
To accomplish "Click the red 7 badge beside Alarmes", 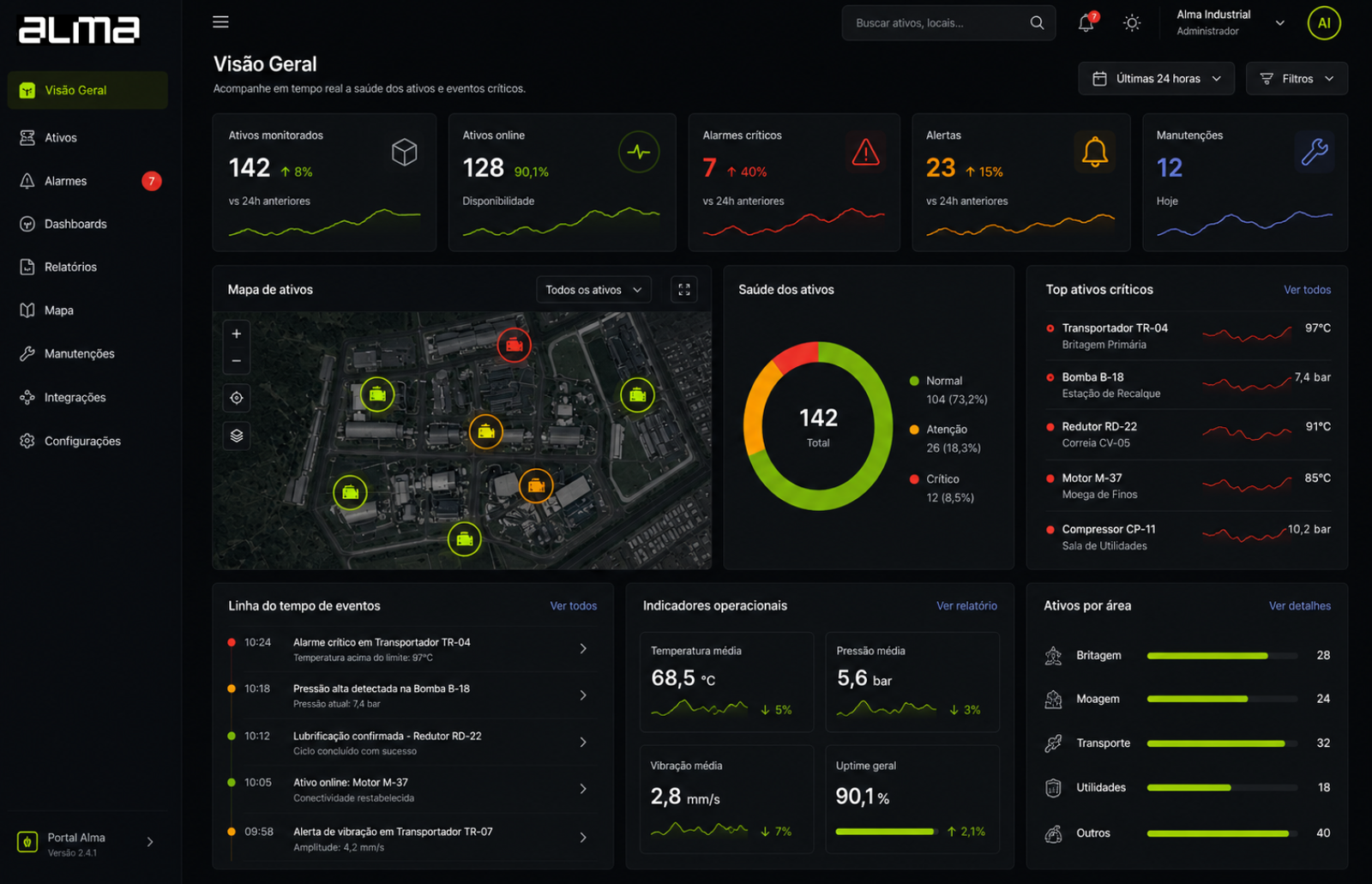I will point(152,181).
